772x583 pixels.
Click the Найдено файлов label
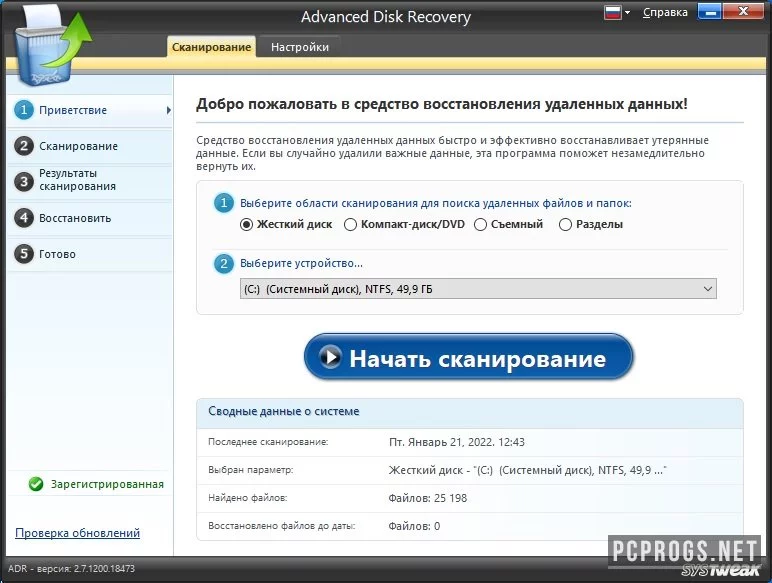pyautogui.click(x=248, y=498)
